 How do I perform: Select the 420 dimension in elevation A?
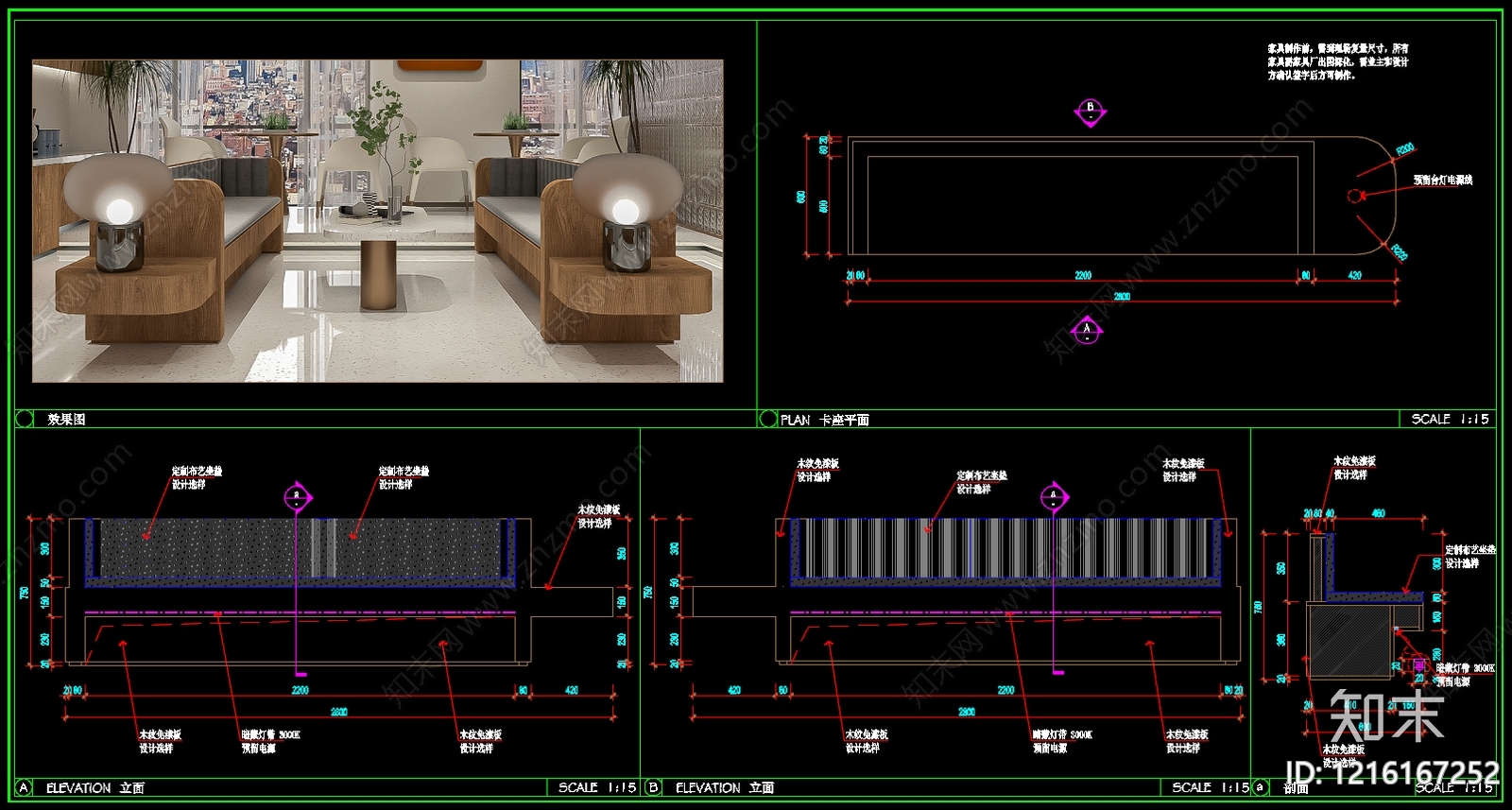tap(572, 690)
